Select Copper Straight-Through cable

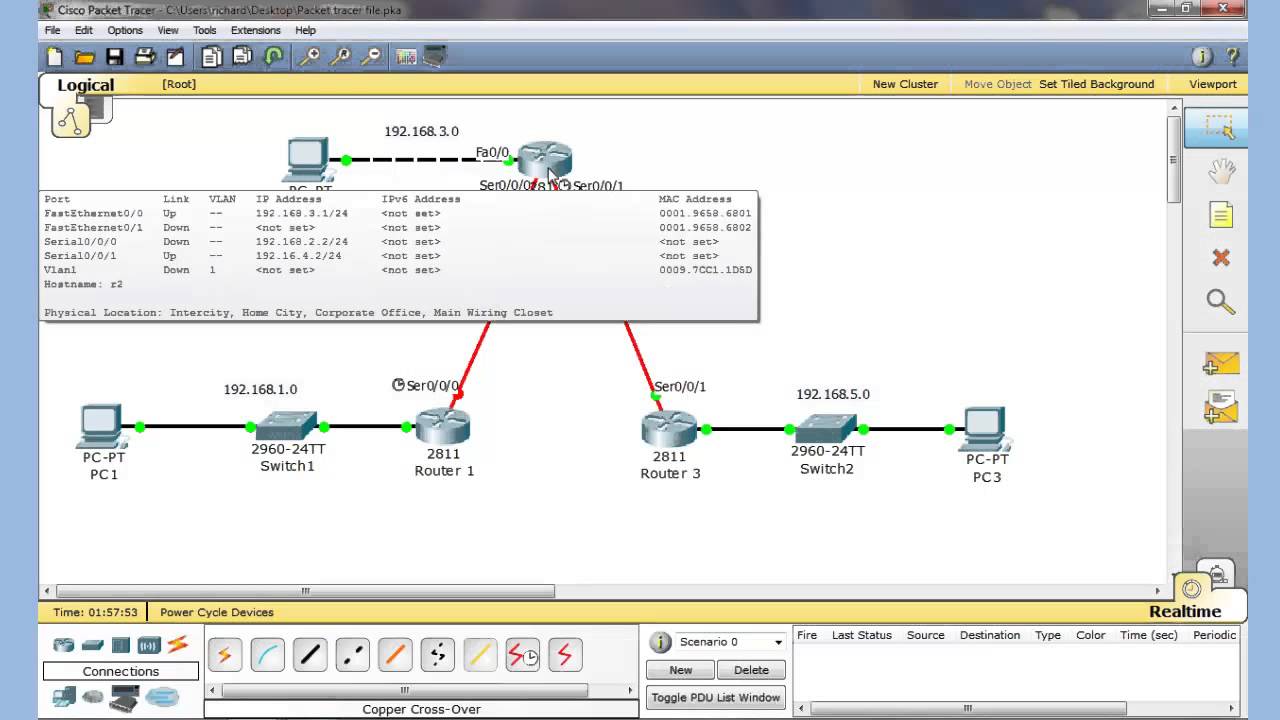coord(310,656)
